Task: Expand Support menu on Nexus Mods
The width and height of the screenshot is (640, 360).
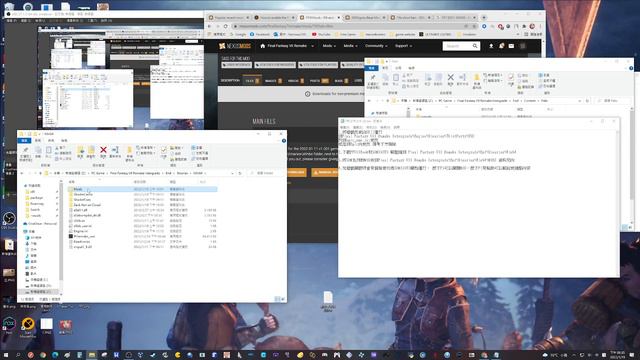Action: [403, 46]
